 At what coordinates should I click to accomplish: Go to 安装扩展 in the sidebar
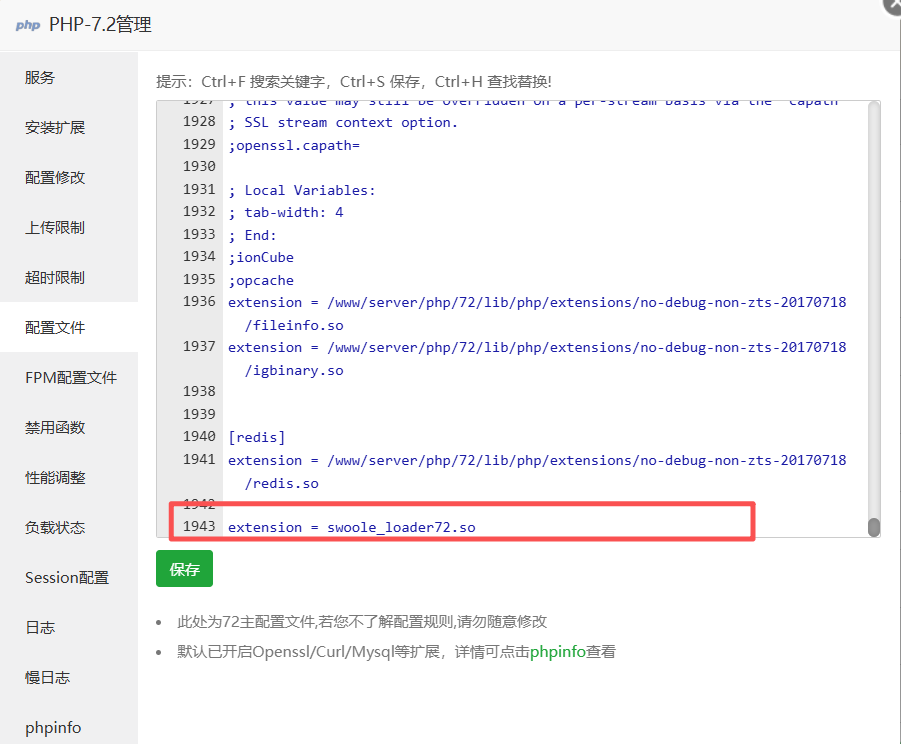[55, 128]
